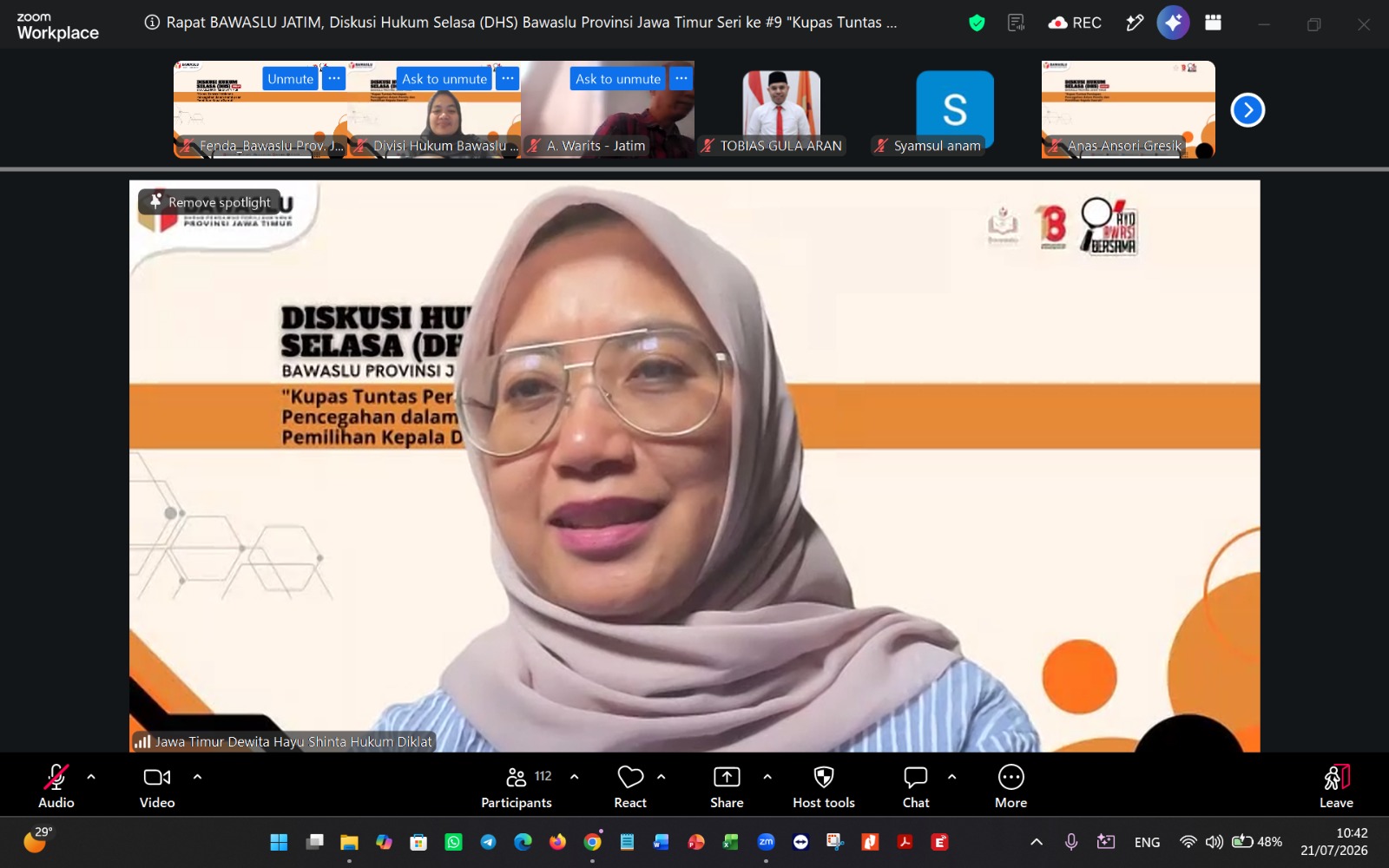Expand the audio options caret
1389x868 pixels.
[91, 777]
